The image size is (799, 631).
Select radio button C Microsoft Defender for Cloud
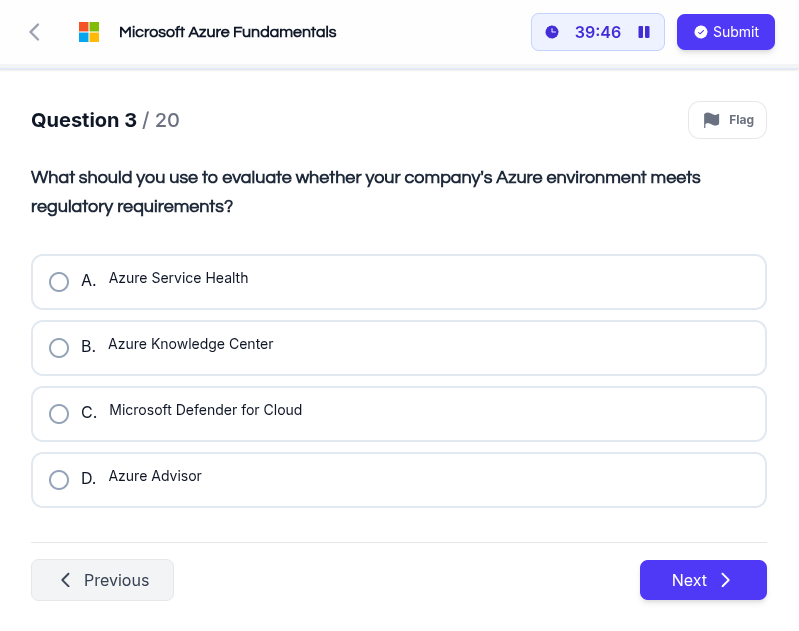click(x=59, y=414)
